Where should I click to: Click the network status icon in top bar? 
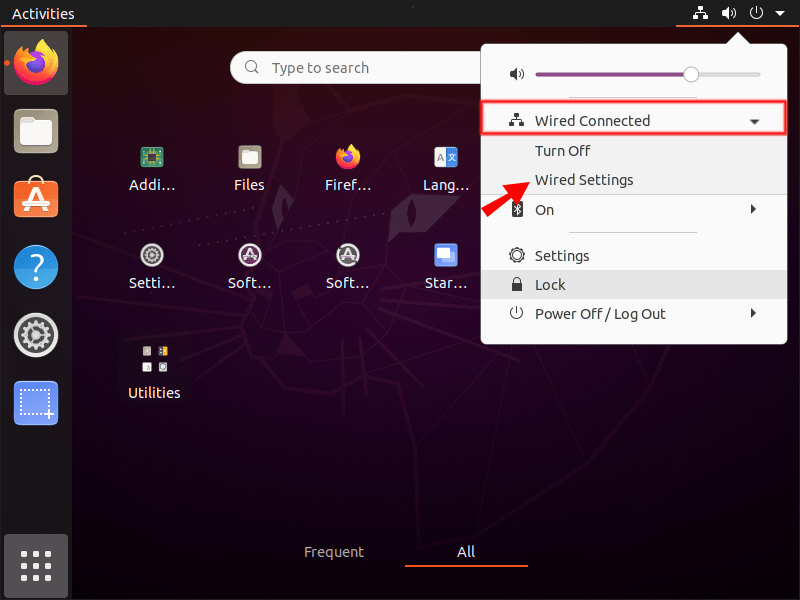(x=699, y=13)
